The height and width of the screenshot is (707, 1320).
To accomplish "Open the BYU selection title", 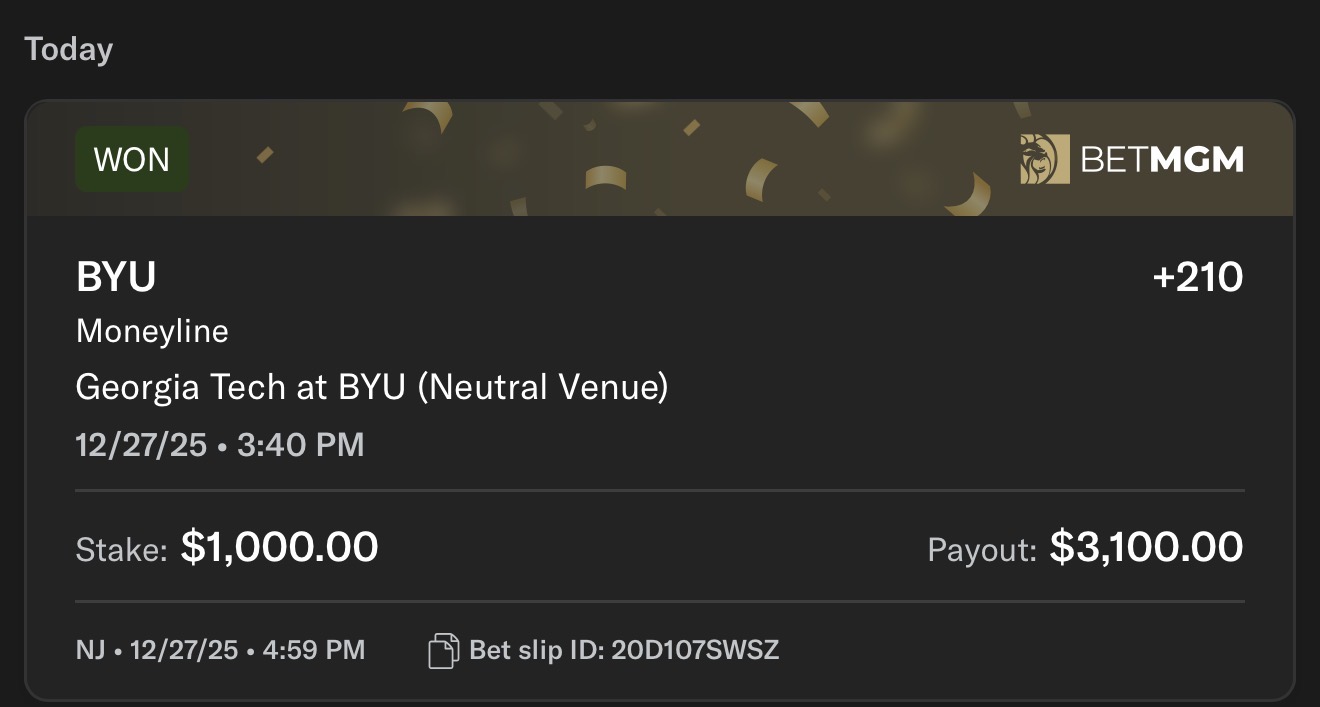I will coord(116,277).
